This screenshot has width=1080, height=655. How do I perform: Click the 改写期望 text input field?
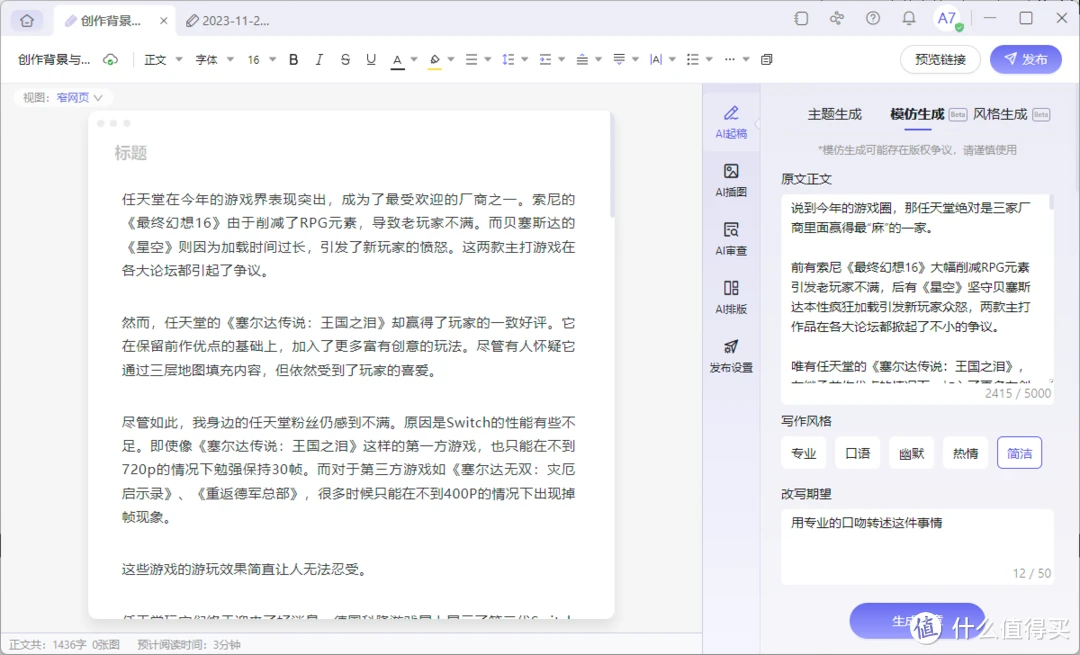(x=916, y=540)
